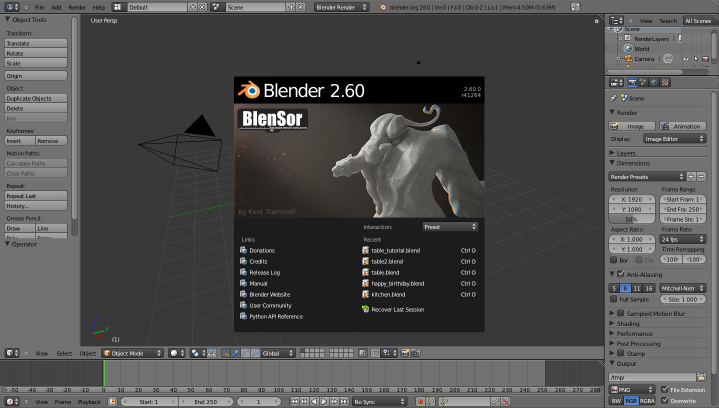
Task: Open the Scene properties tab icon
Action: click(x=643, y=83)
